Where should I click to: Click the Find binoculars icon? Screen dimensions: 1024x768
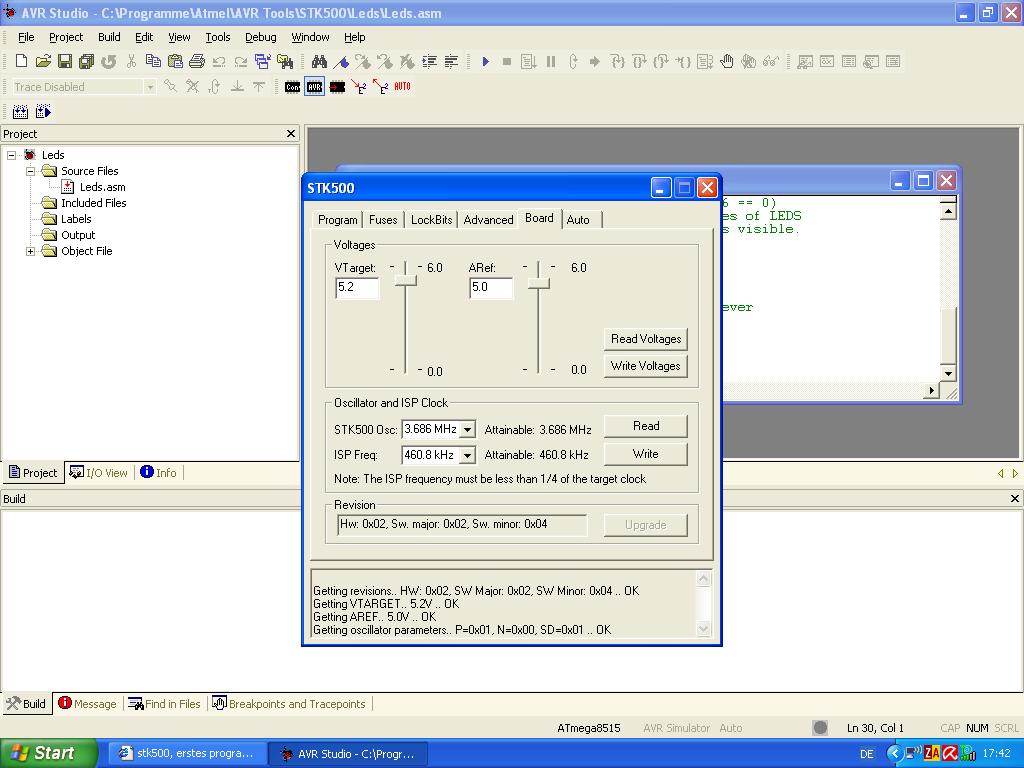coord(319,61)
